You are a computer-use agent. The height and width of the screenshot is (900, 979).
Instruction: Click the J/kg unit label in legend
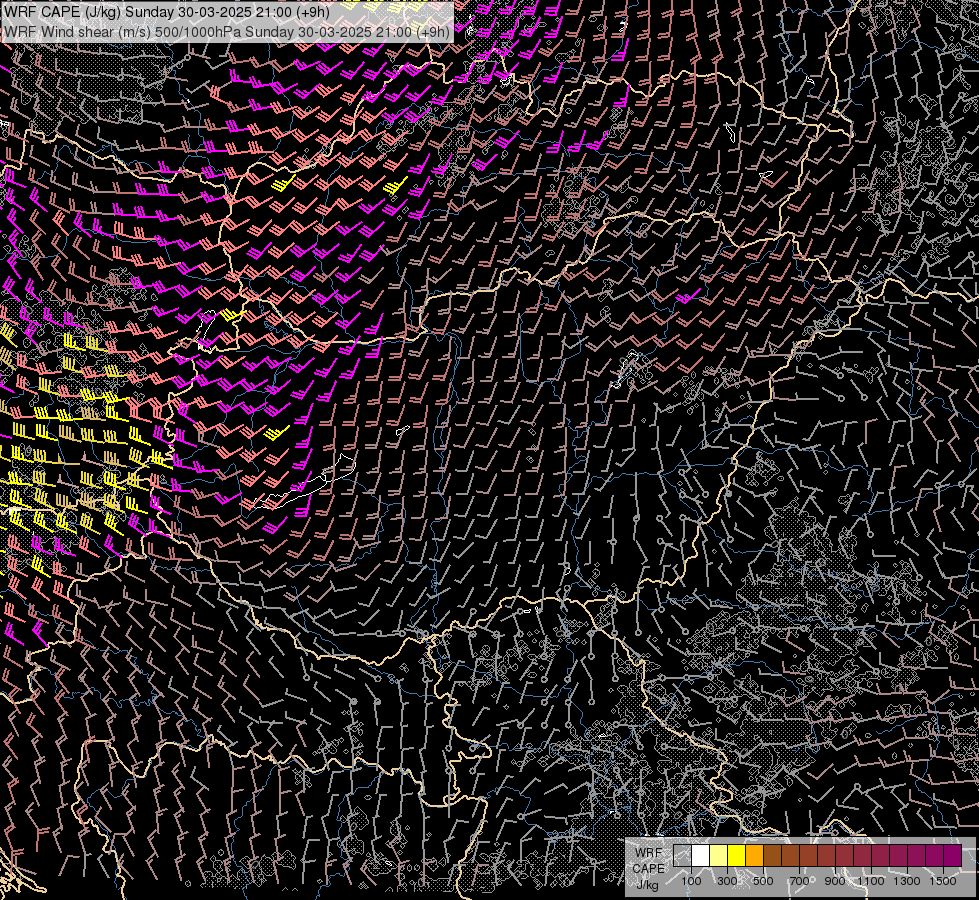coord(647,885)
